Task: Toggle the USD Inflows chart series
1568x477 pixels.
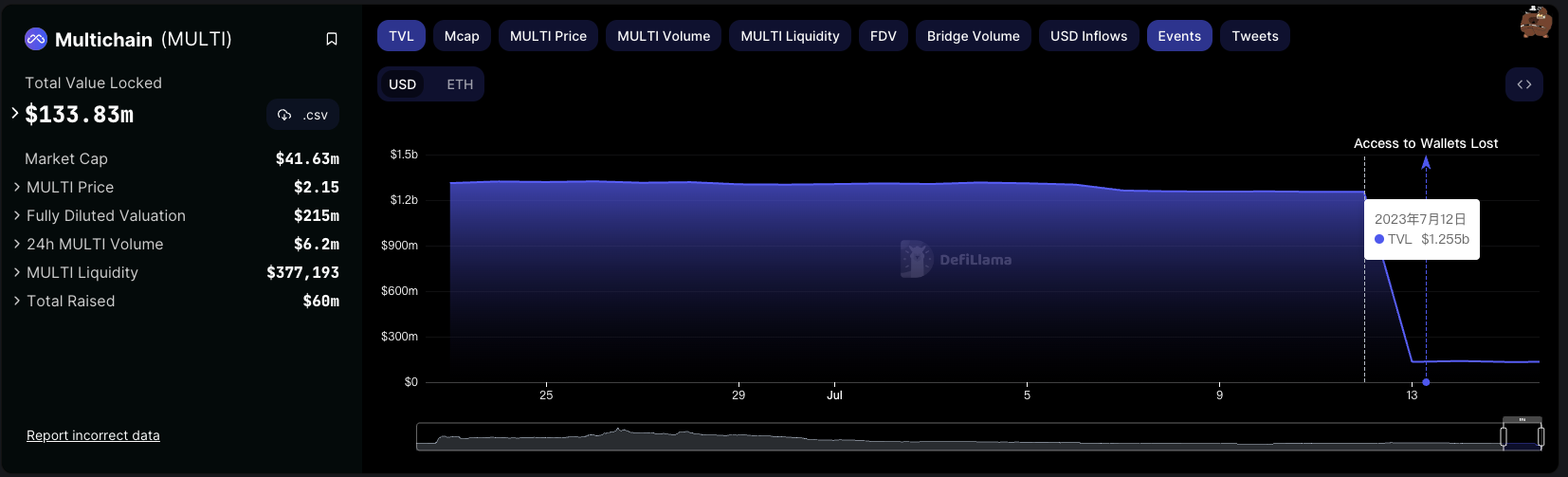Action: click(x=1088, y=36)
